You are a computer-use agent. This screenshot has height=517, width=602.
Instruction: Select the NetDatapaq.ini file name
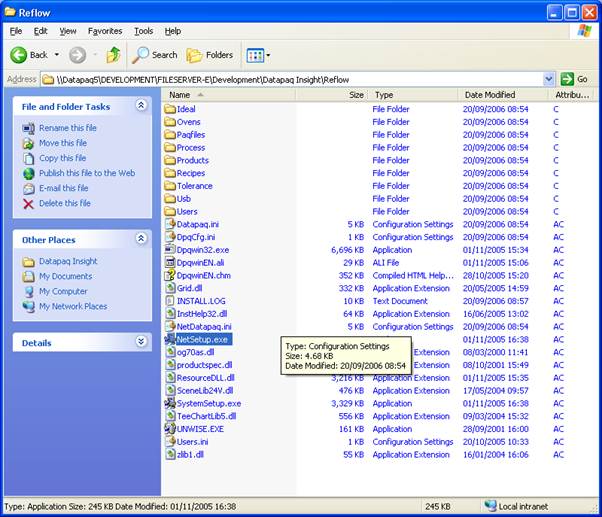(x=204, y=327)
